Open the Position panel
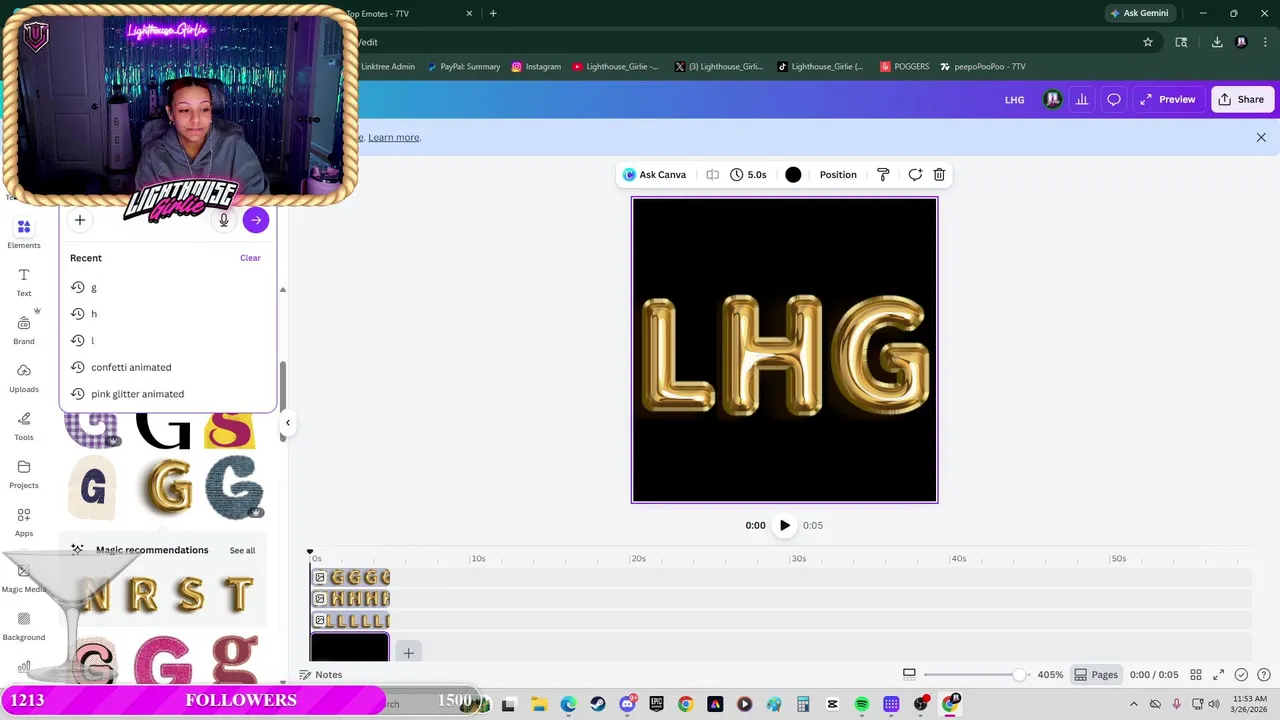The width and height of the screenshot is (1280, 720). pos(838,174)
